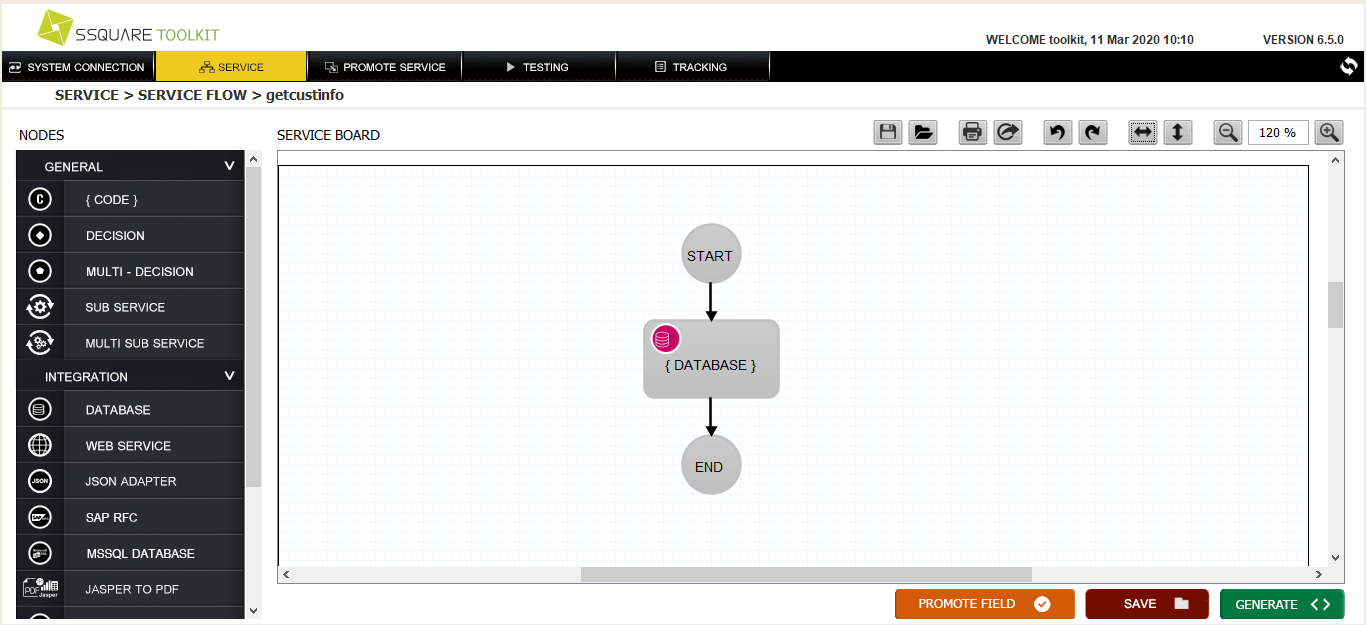Viewport: 1366px width, 625px height.
Task: Click the JASPER TO PDF icon
Action: [x=40, y=589]
